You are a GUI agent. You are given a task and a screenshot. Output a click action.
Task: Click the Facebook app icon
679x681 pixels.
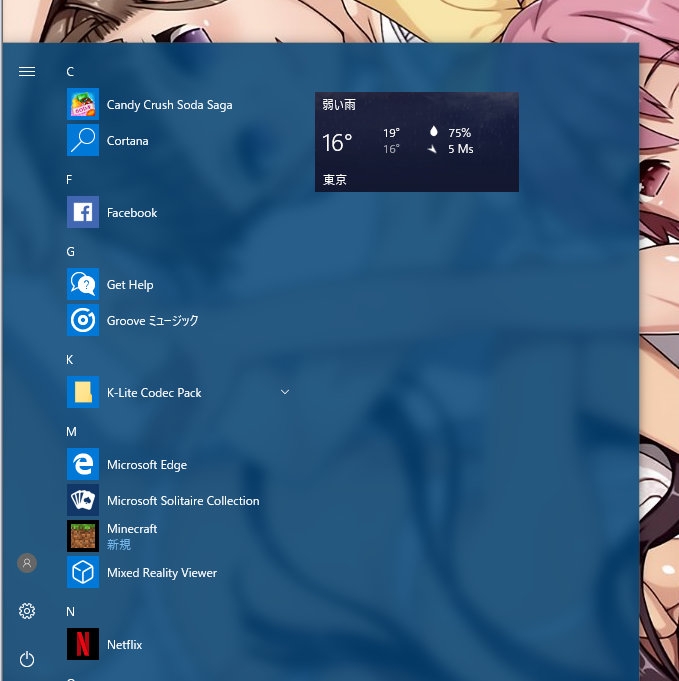[x=83, y=212]
